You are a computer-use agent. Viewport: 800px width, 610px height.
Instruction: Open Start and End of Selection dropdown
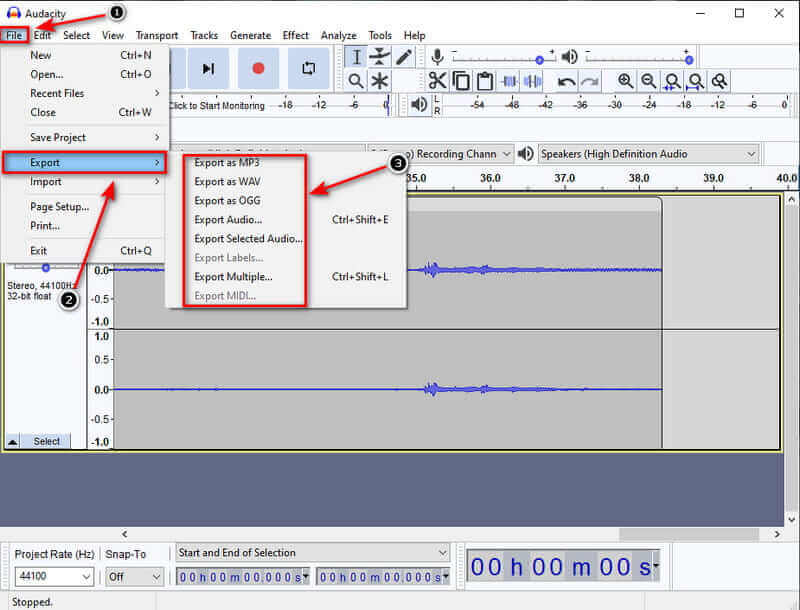click(313, 553)
